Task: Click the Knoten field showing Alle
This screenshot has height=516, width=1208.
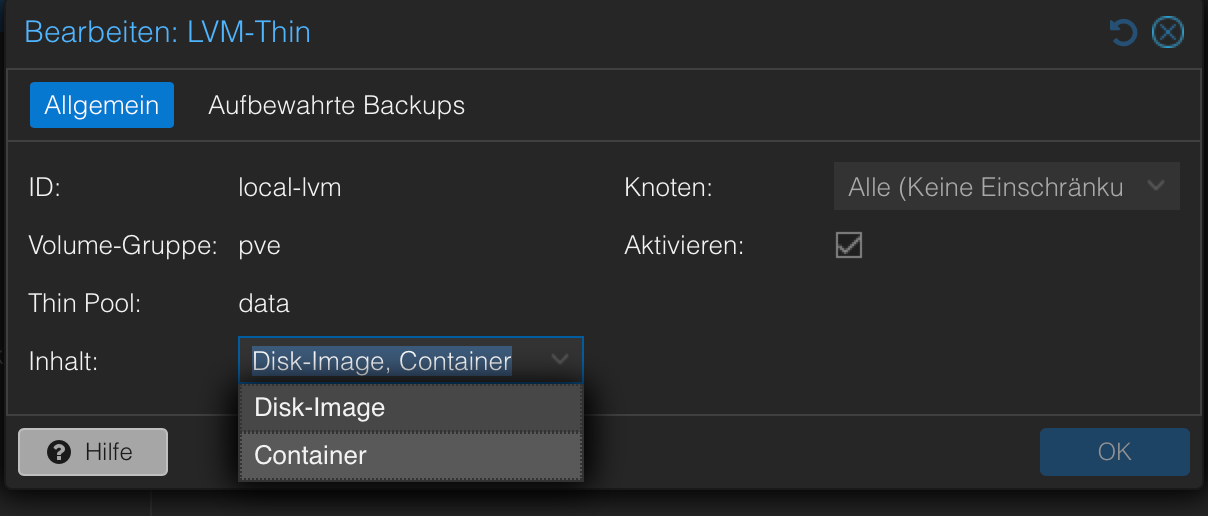Action: pos(1007,186)
